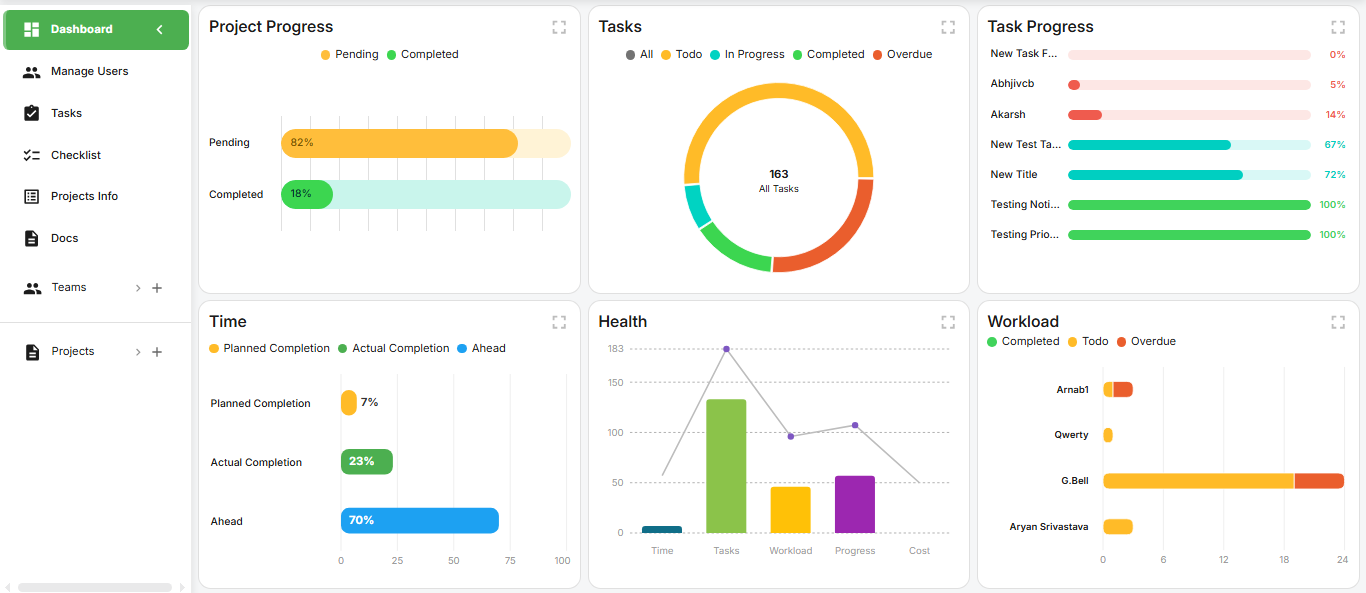1366x593 pixels.
Task: Collapse the sidebar with the chevron arrow
Action: point(159,30)
